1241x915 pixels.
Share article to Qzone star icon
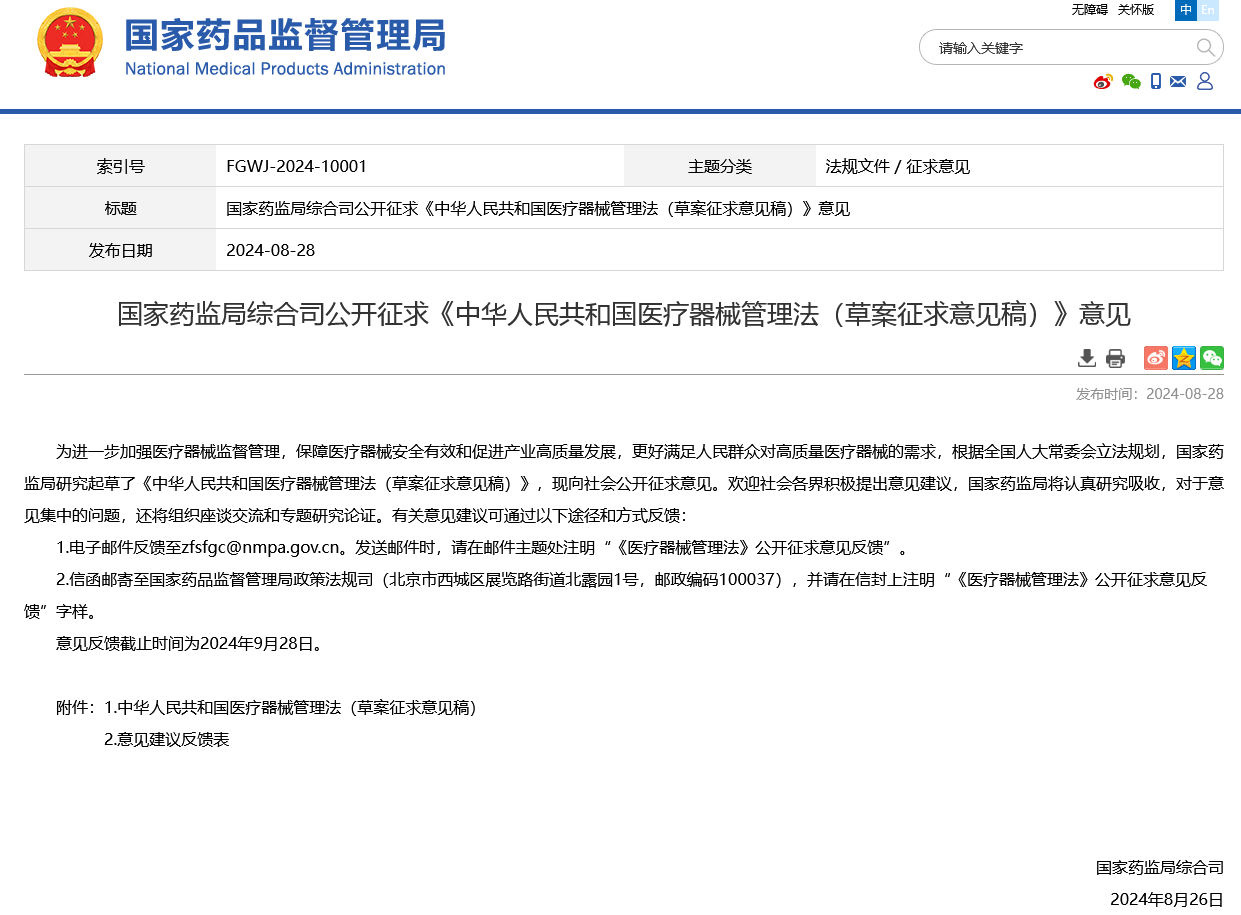[x=1183, y=357]
